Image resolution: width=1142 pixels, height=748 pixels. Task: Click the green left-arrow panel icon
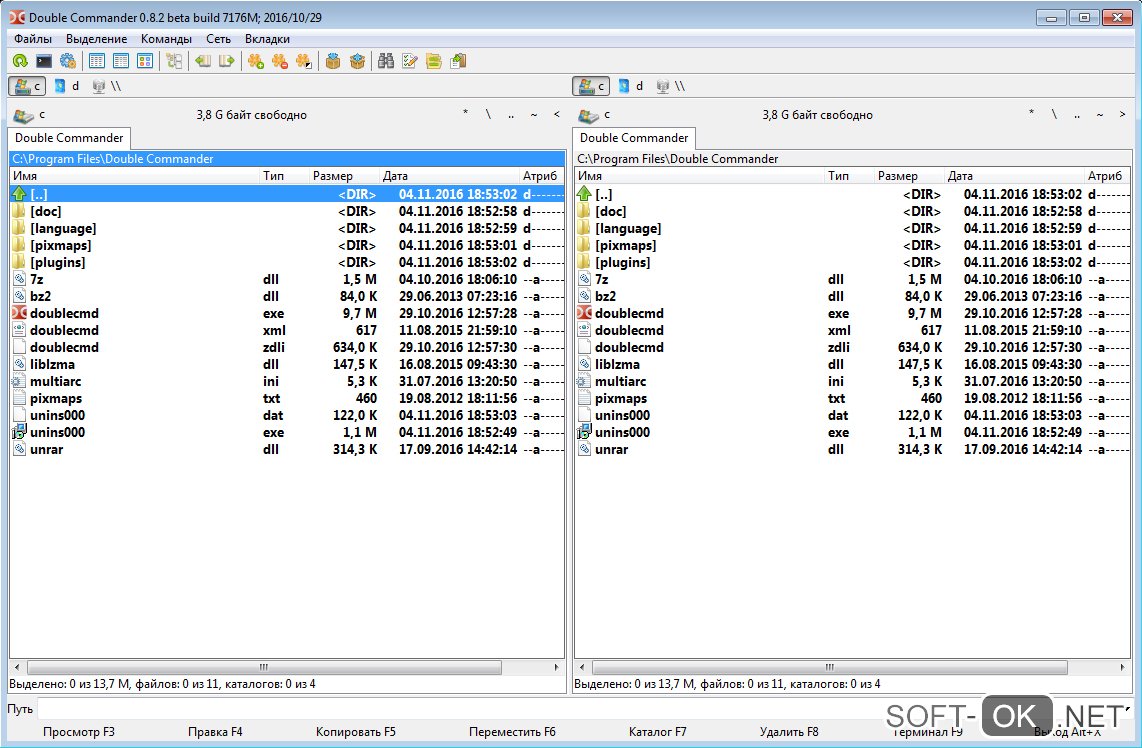203,61
